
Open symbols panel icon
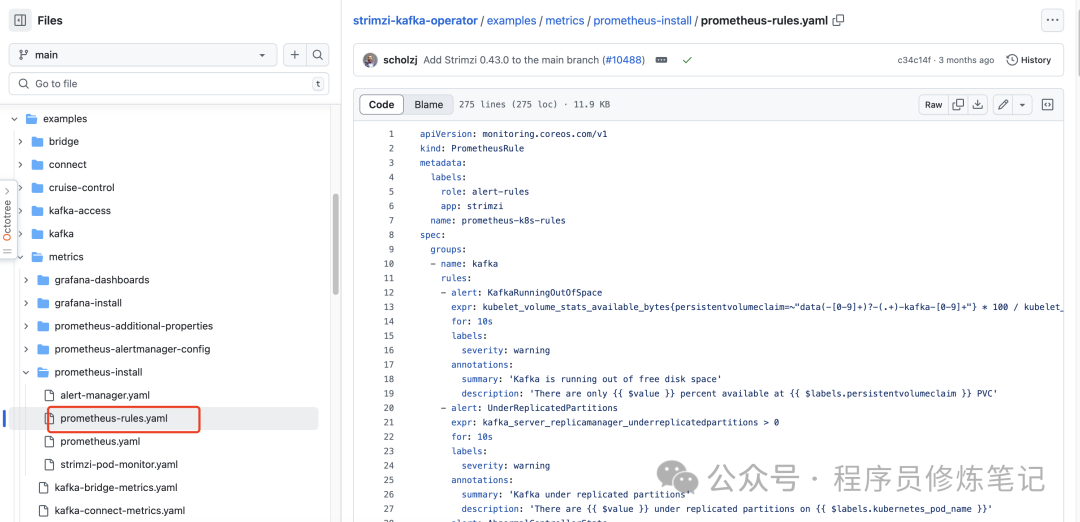[1047, 105]
